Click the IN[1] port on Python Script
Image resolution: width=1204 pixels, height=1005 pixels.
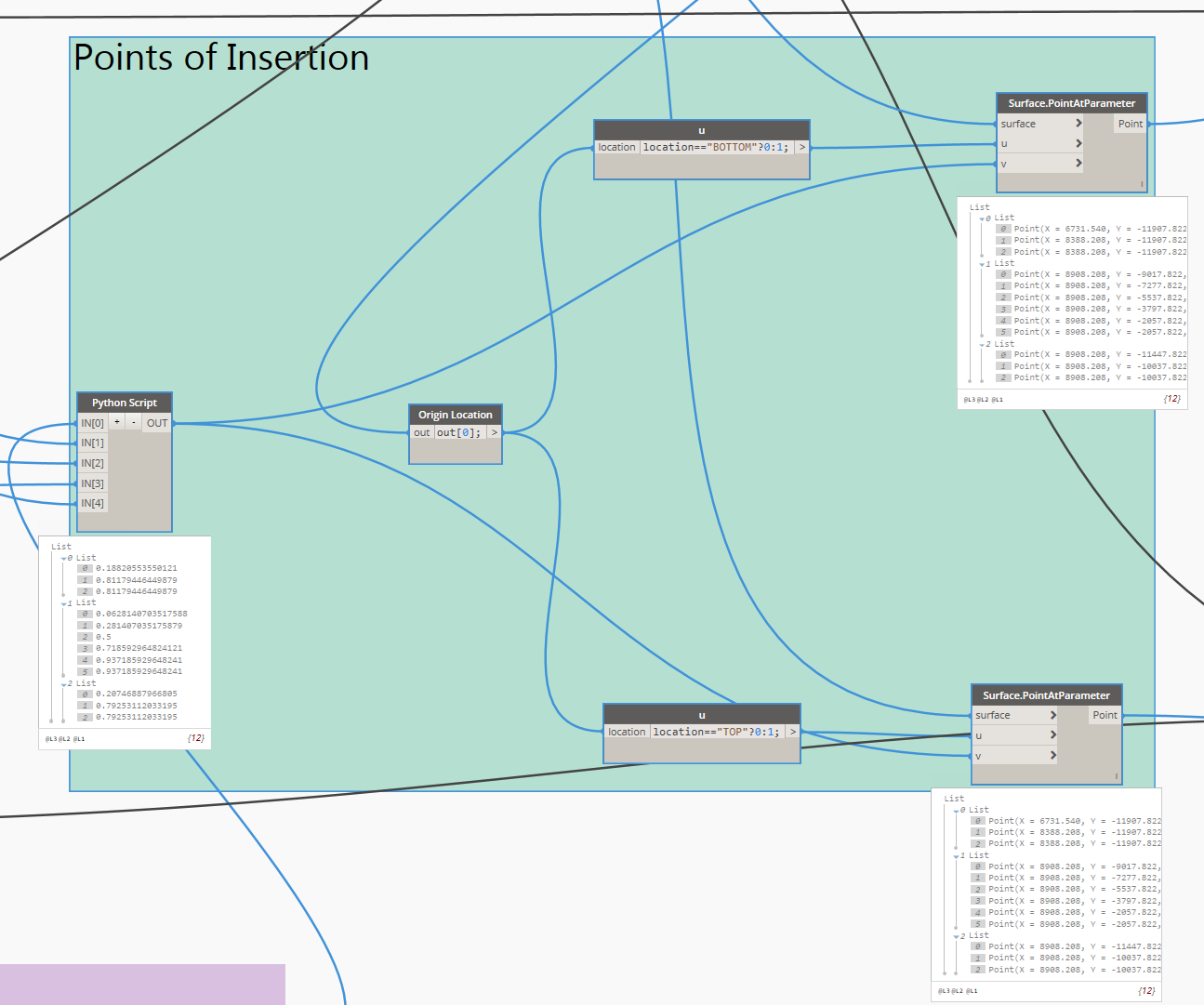click(x=92, y=443)
